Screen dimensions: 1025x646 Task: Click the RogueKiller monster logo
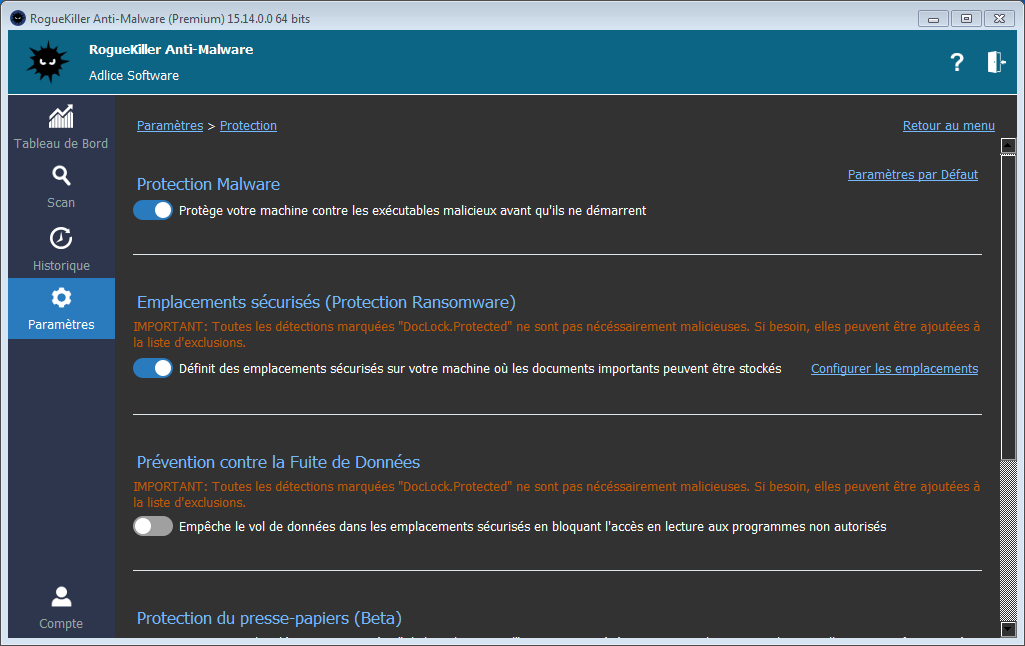[x=47, y=62]
